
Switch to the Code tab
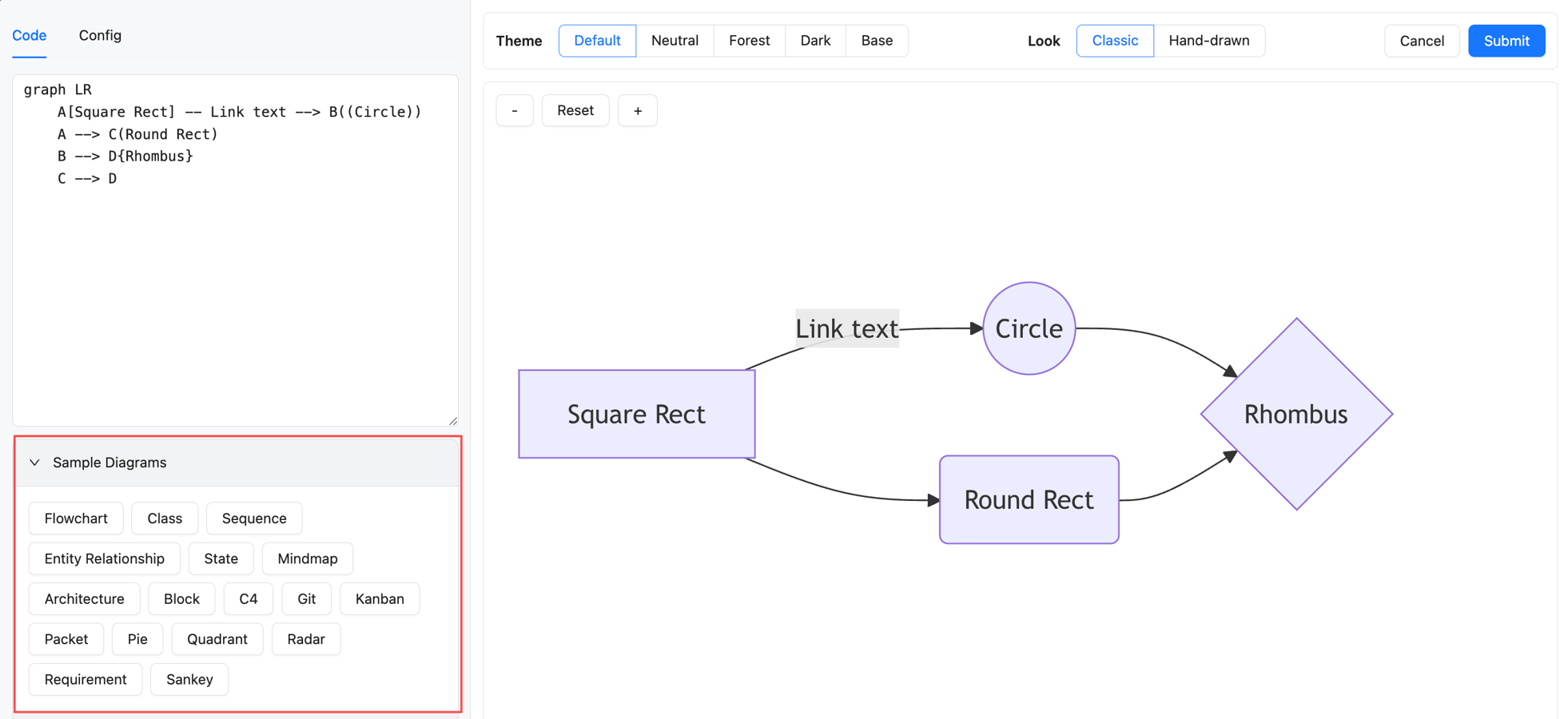pos(29,35)
